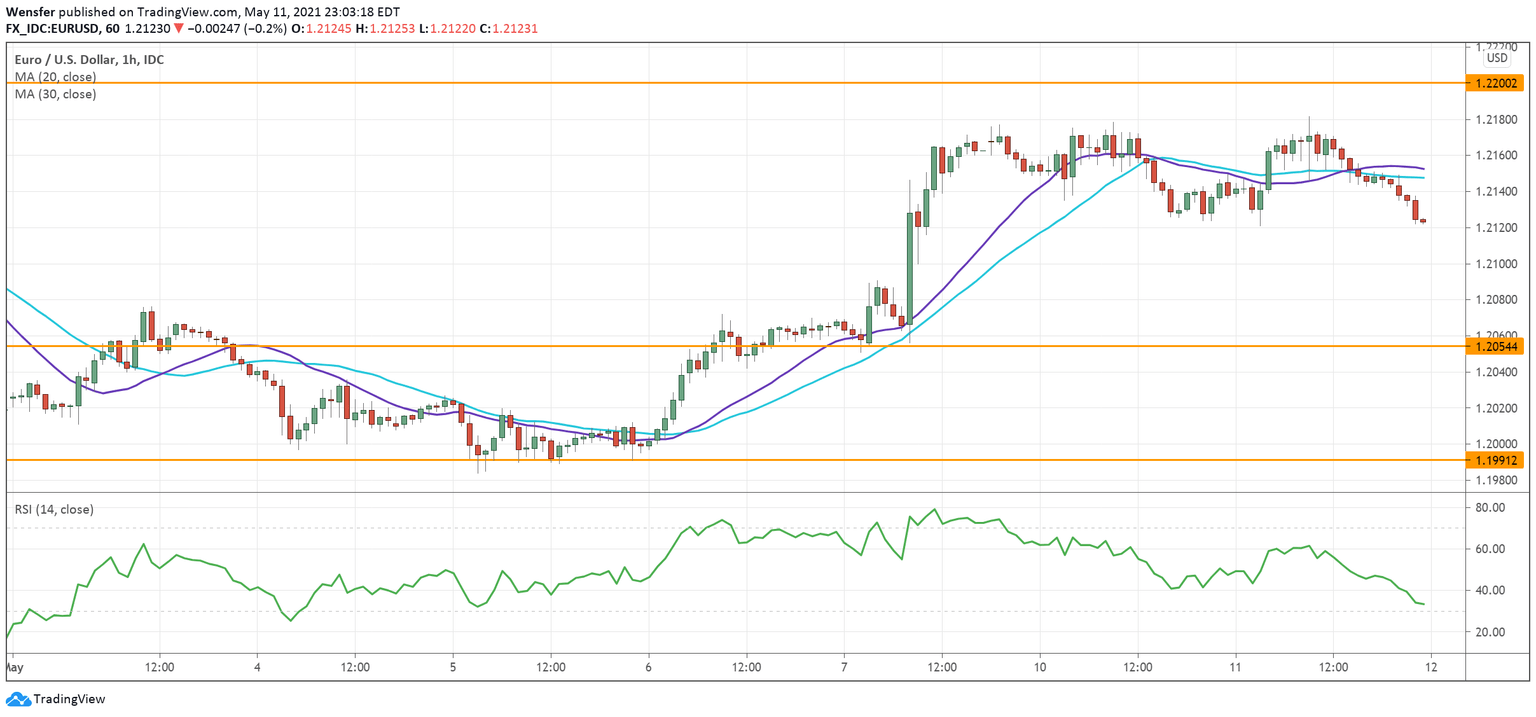1536x717 pixels.
Task: Click the date 12 on the time axis
Action: coord(1429,665)
